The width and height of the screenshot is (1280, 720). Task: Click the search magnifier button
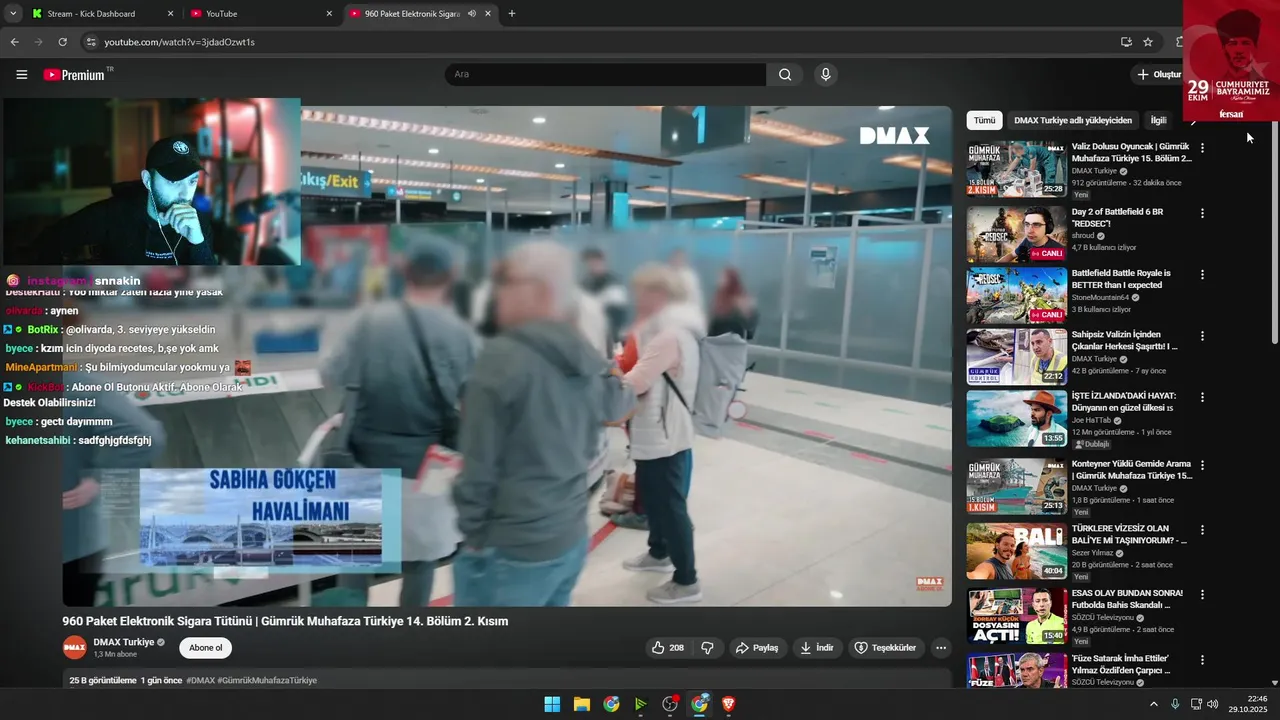pos(785,75)
